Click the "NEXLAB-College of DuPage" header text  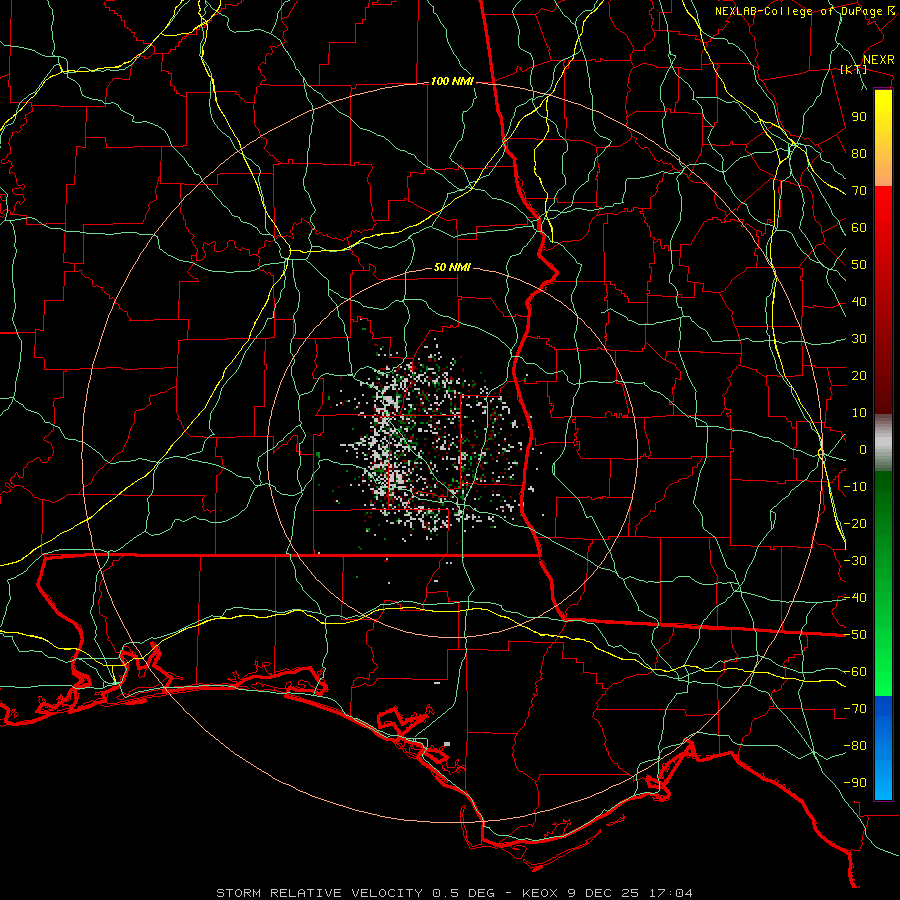[800, 11]
